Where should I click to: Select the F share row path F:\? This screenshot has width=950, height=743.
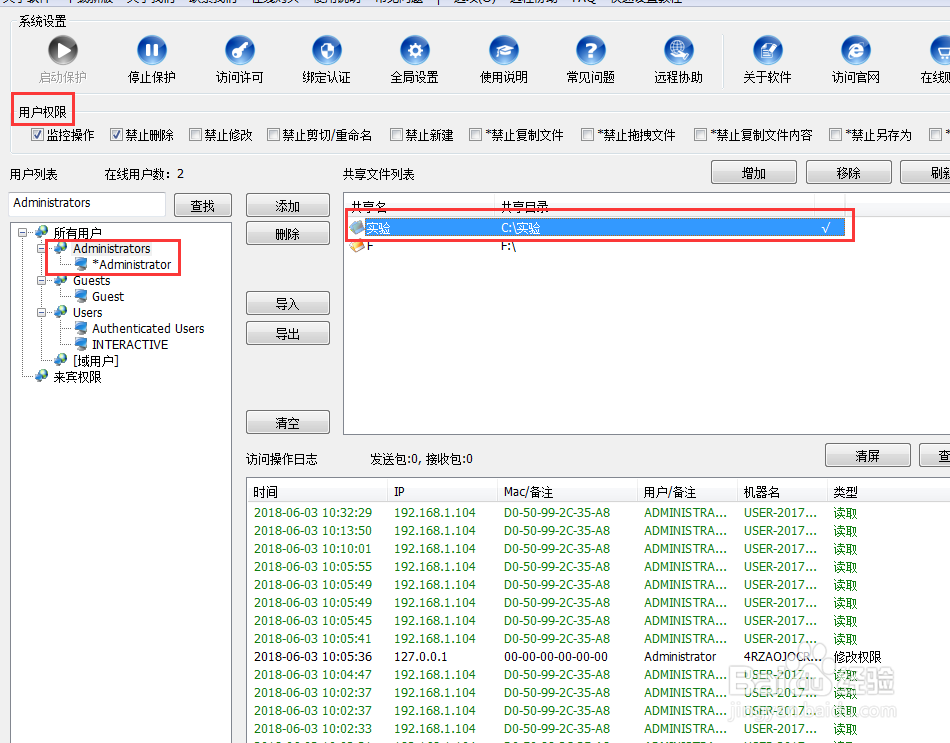(508, 246)
